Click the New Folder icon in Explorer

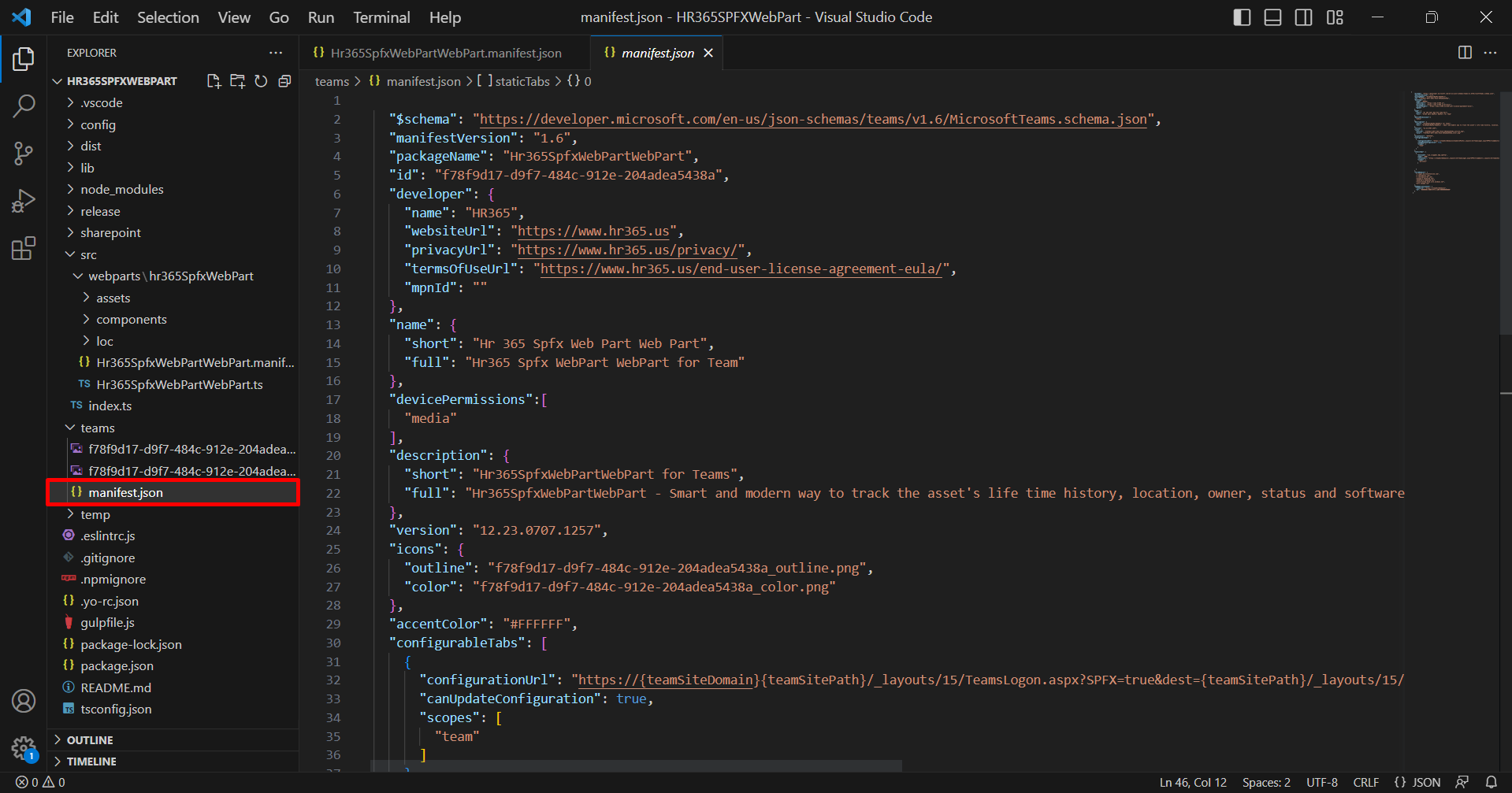[x=237, y=81]
